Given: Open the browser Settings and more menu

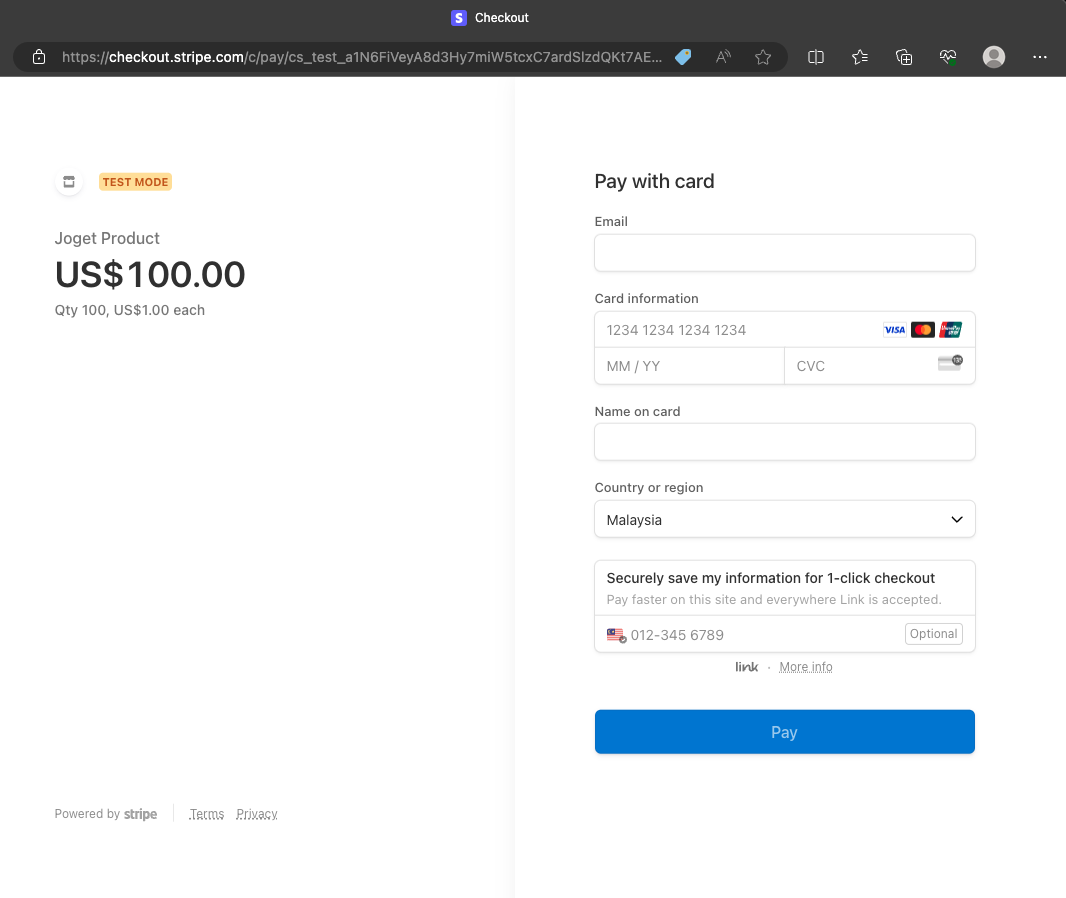Looking at the screenshot, I should click(x=1040, y=57).
